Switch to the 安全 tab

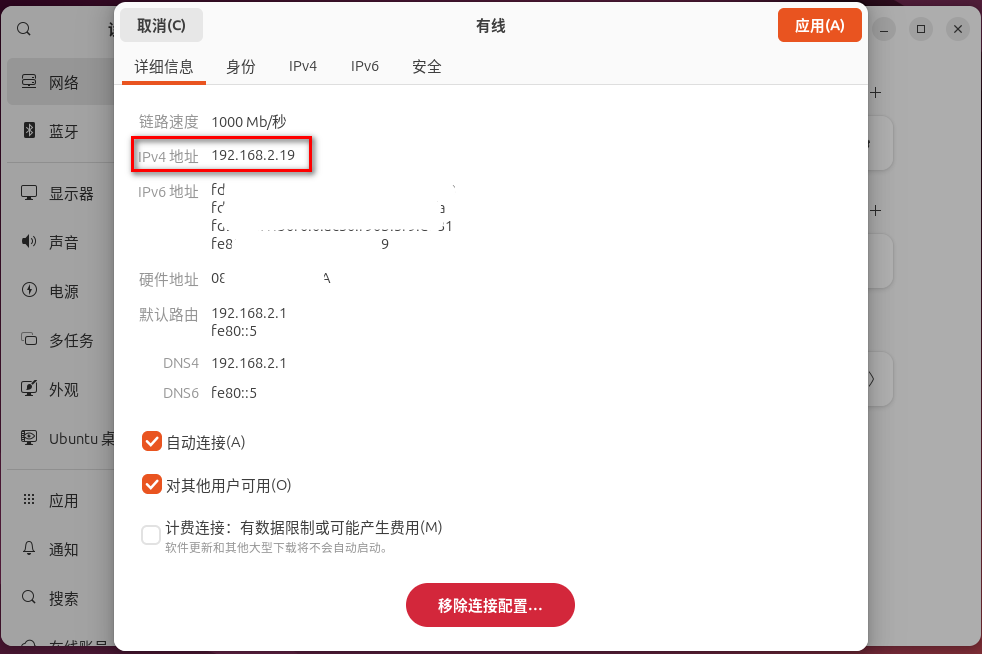(426, 66)
